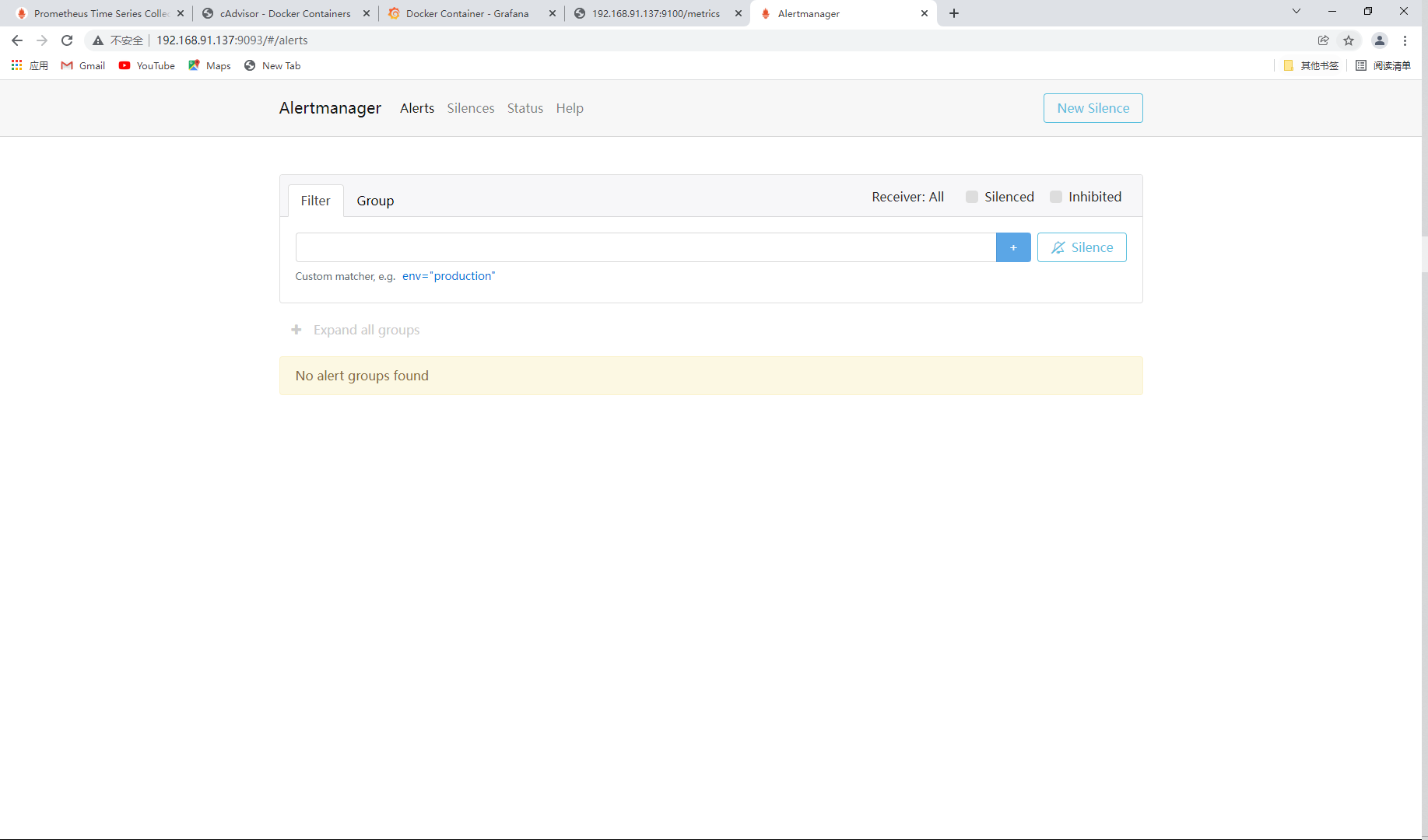Open the Chrome profile icon
This screenshot has width=1428, height=840.
(1379, 40)
